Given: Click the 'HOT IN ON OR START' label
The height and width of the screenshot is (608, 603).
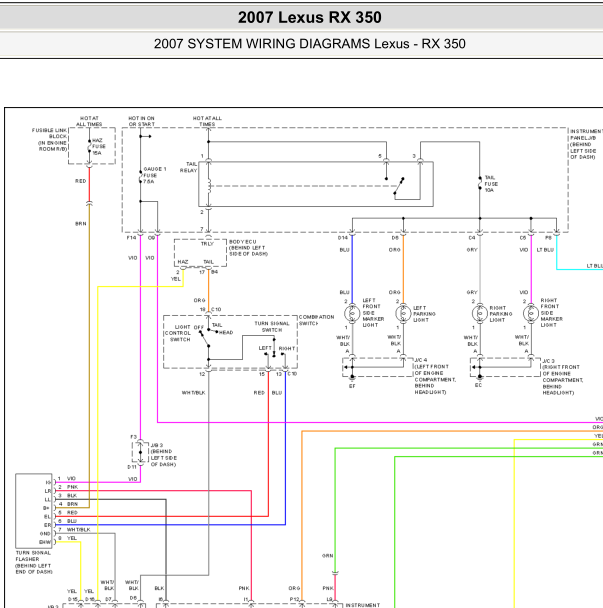Looking at the screenshot, I should [142, 121].
